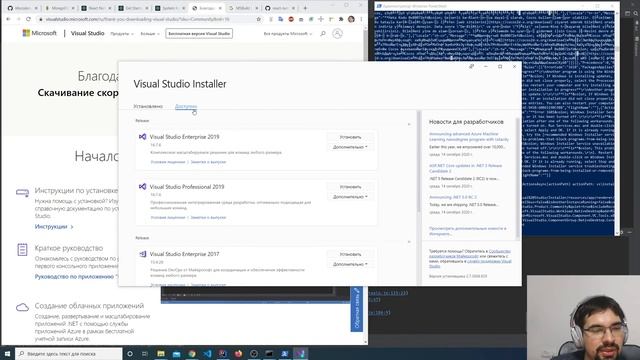Click the Visual Studio Enterprise 2017 logo icon
Viewport: 640px width, 360px height.
tap(142, 254)
